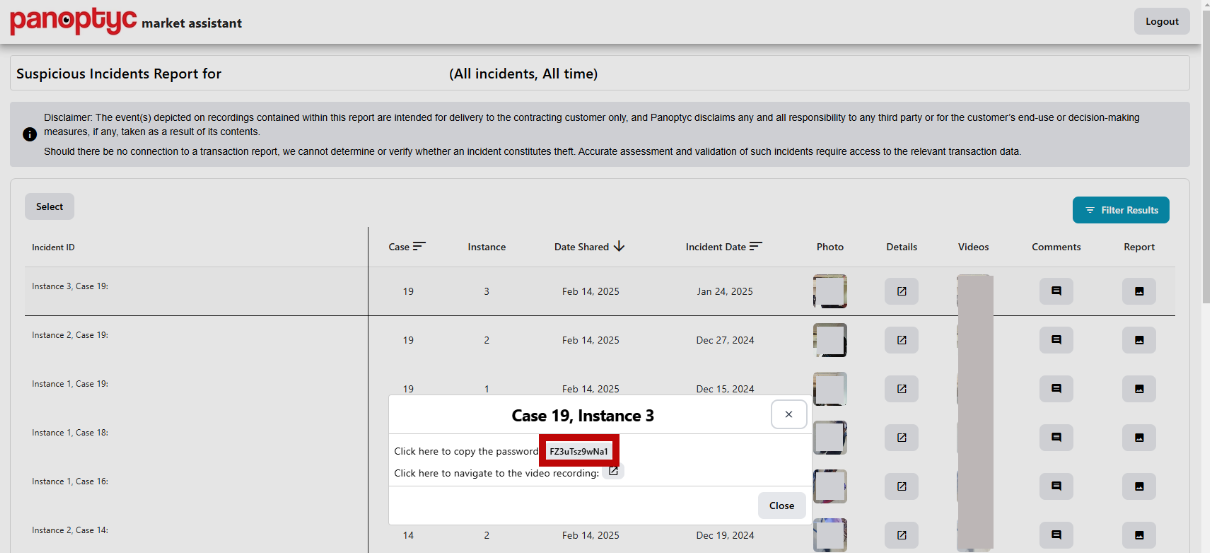Open details for Instance 2, Case 19

pyautogui.click(x=901, y=340)
